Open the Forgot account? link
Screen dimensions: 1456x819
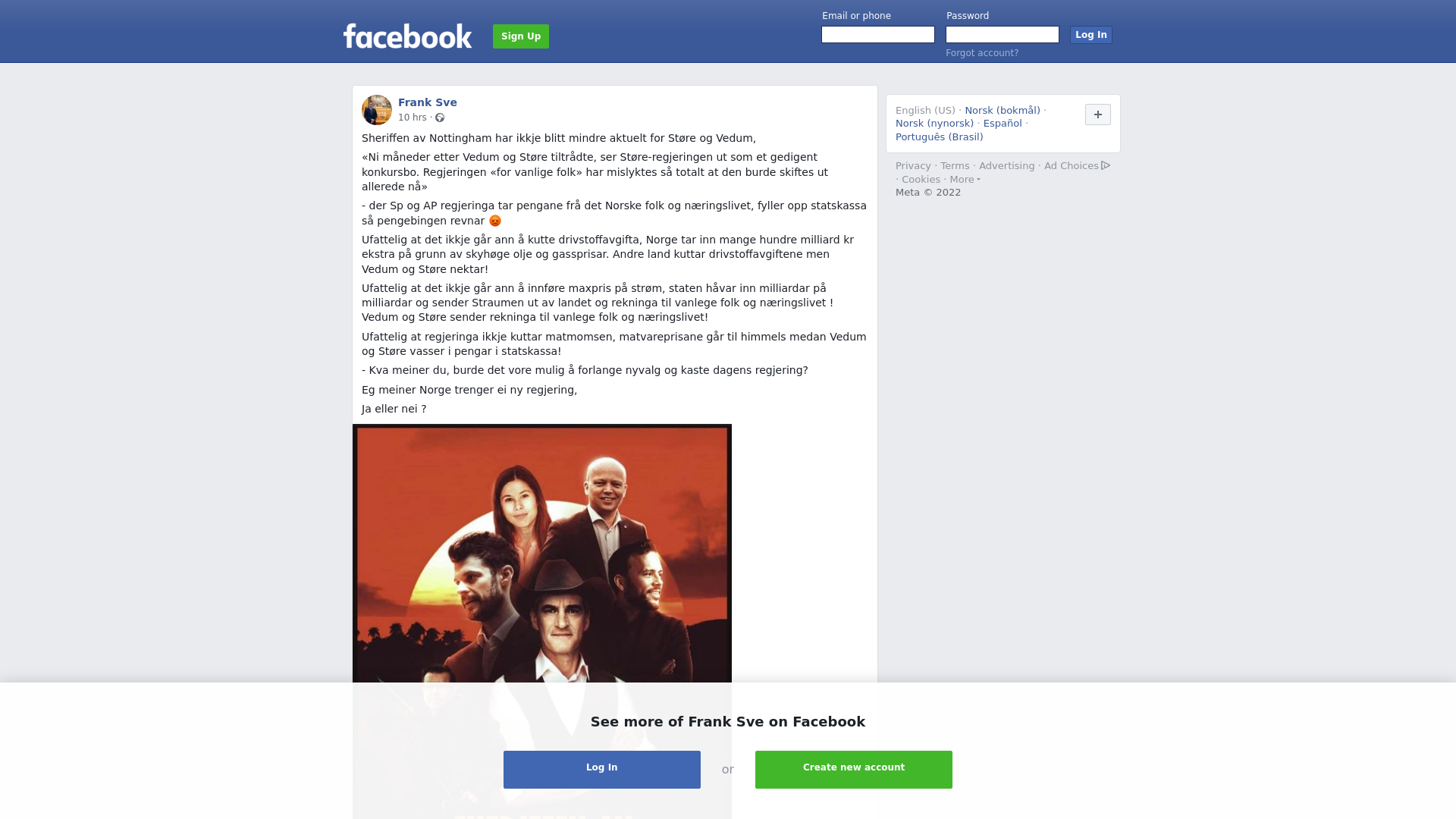(x=982, y=53)
